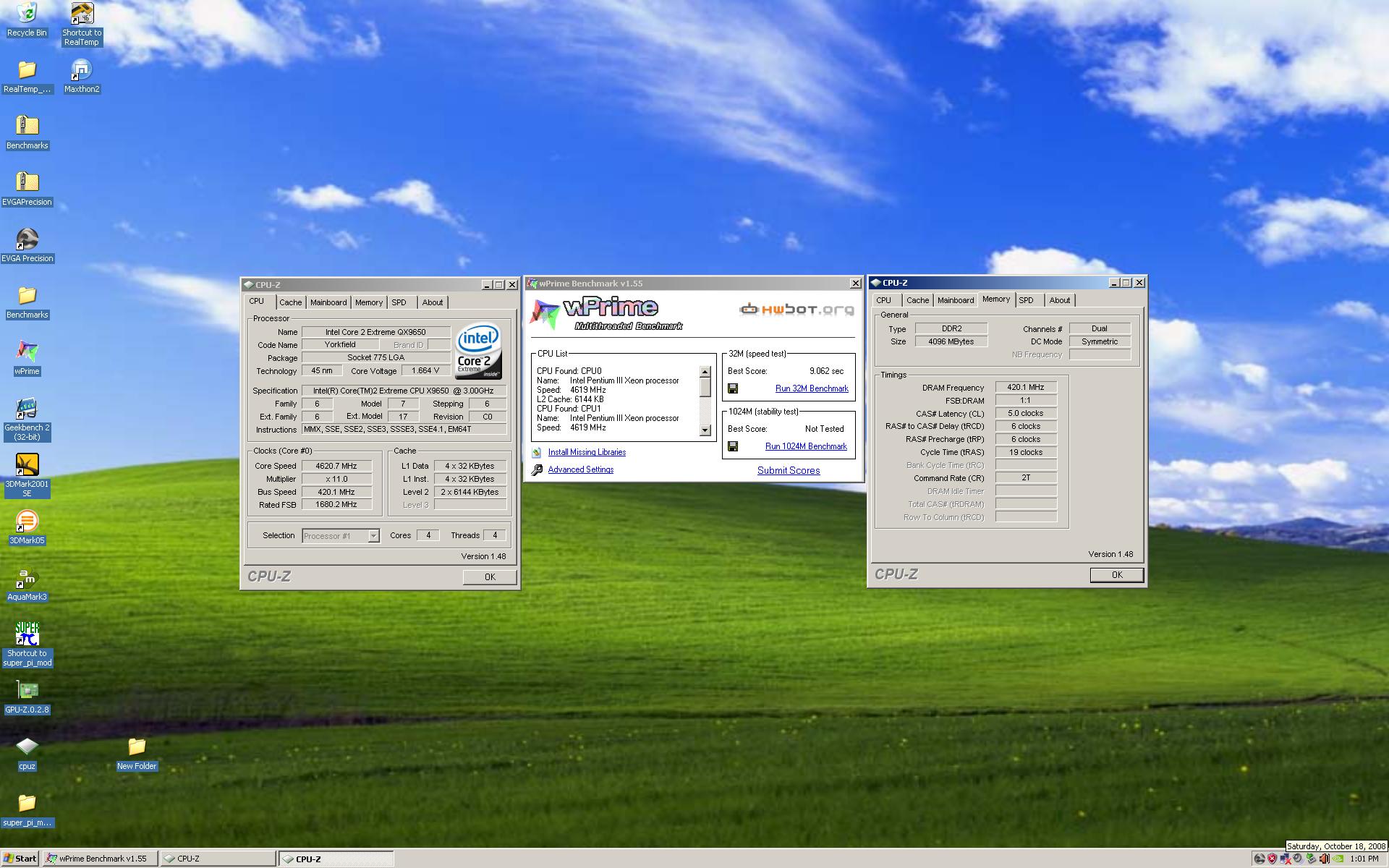Click the 32M best score 9.062 sec
The width and height of the screenshot is (1389, 868).
click(826, 371)
